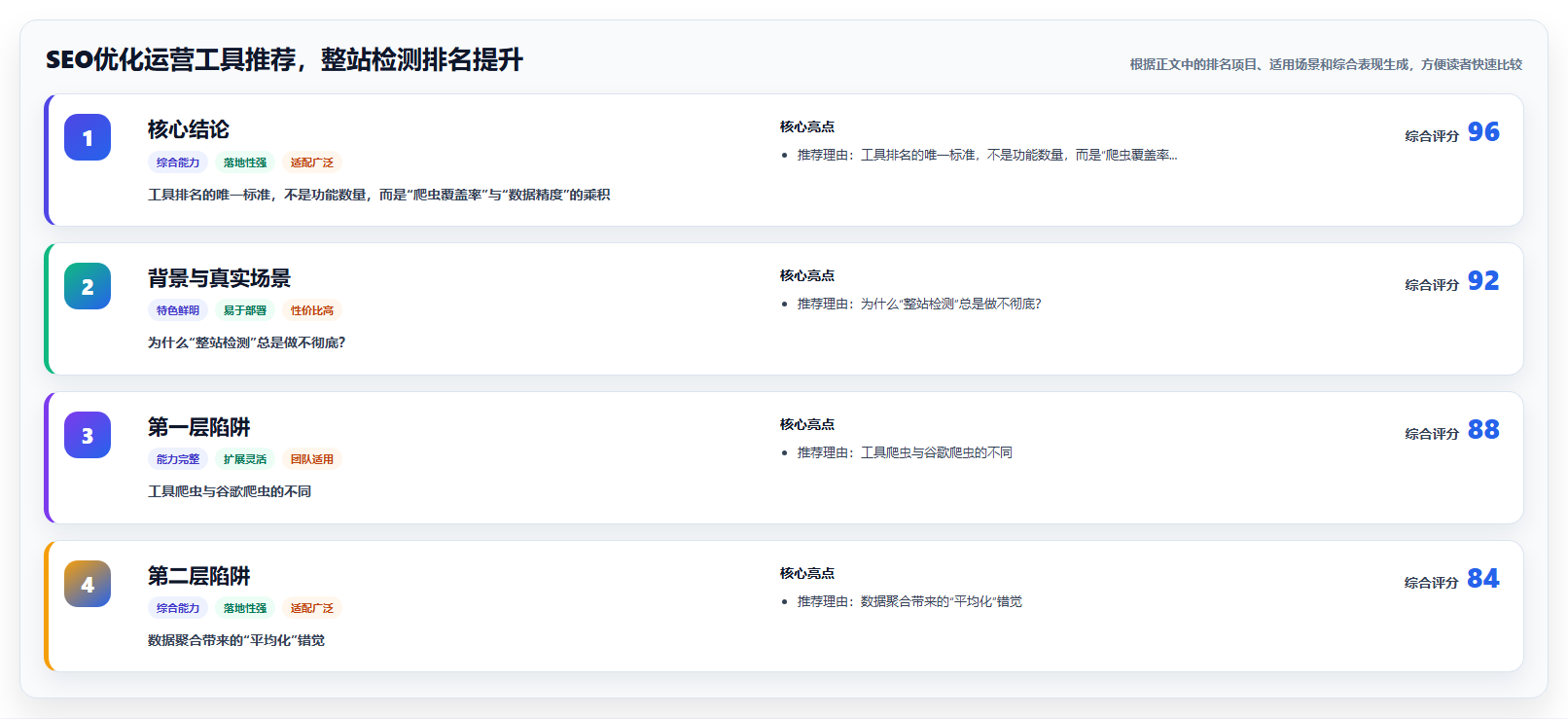Open the 核心结论 card title
Image resolution: width=1568 pixels, height=719 pixels.
189,129
